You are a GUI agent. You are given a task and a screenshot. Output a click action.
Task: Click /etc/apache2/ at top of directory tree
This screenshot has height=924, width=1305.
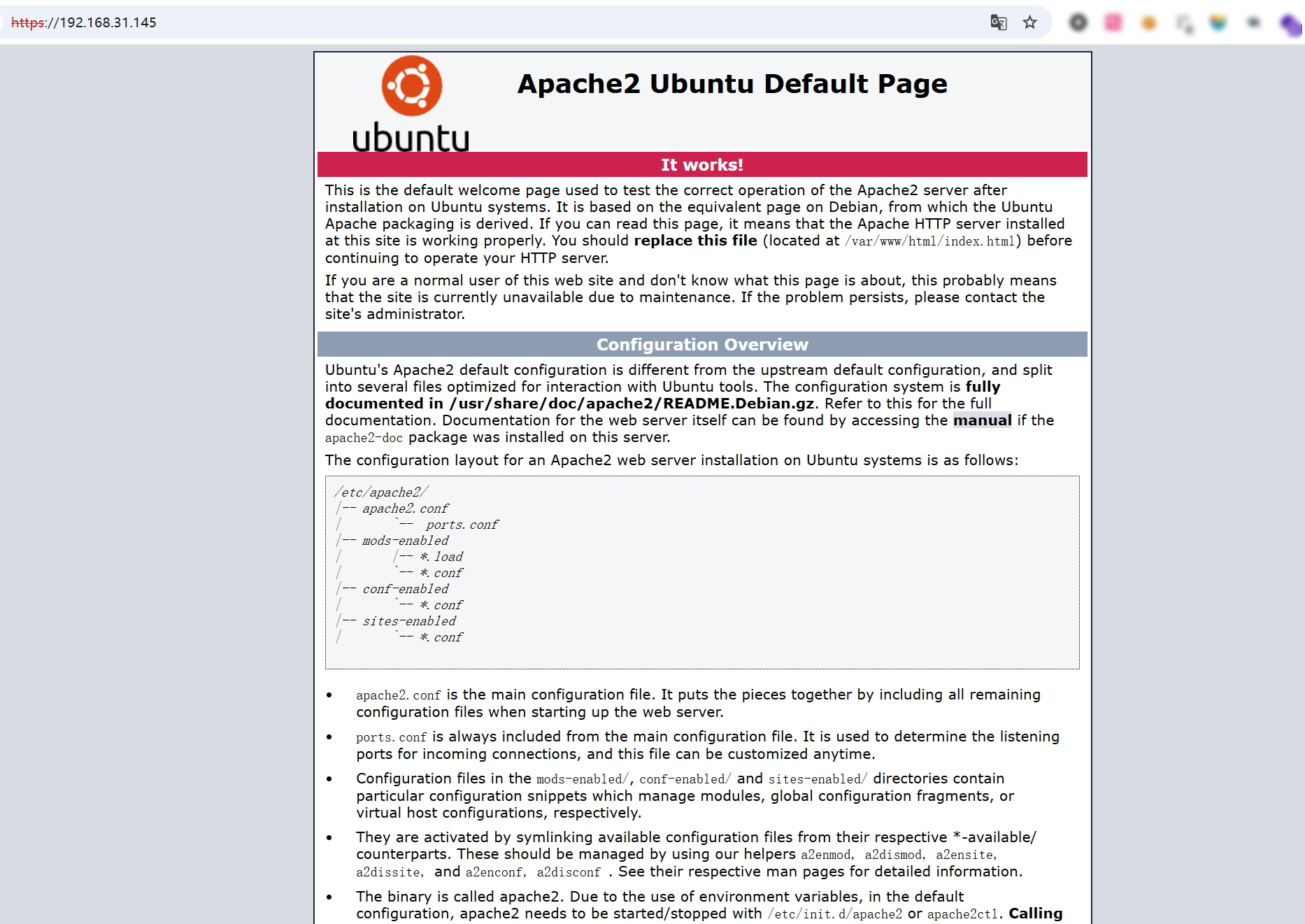tap(381, 492)
